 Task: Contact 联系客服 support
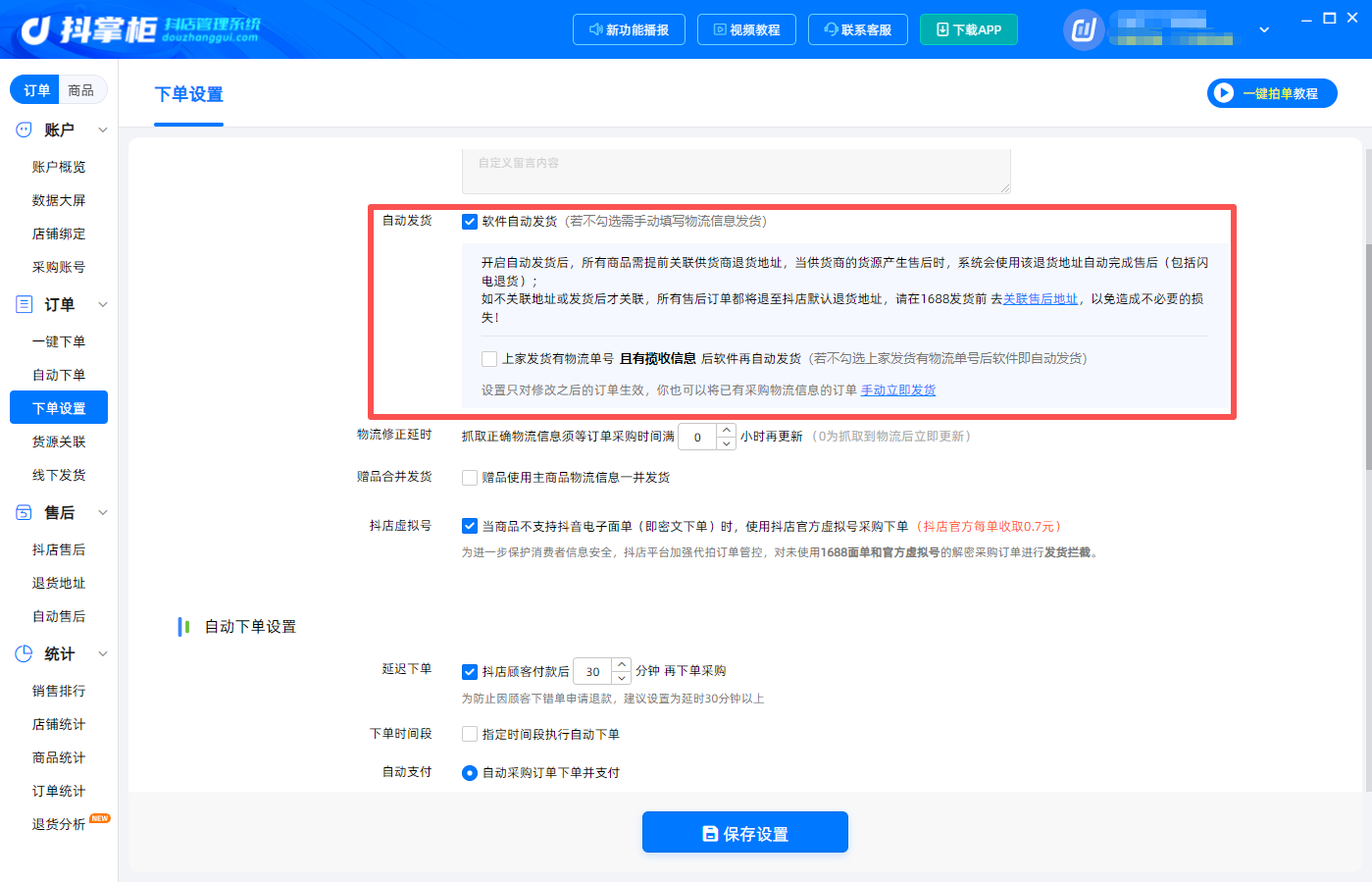pos(858,29)
